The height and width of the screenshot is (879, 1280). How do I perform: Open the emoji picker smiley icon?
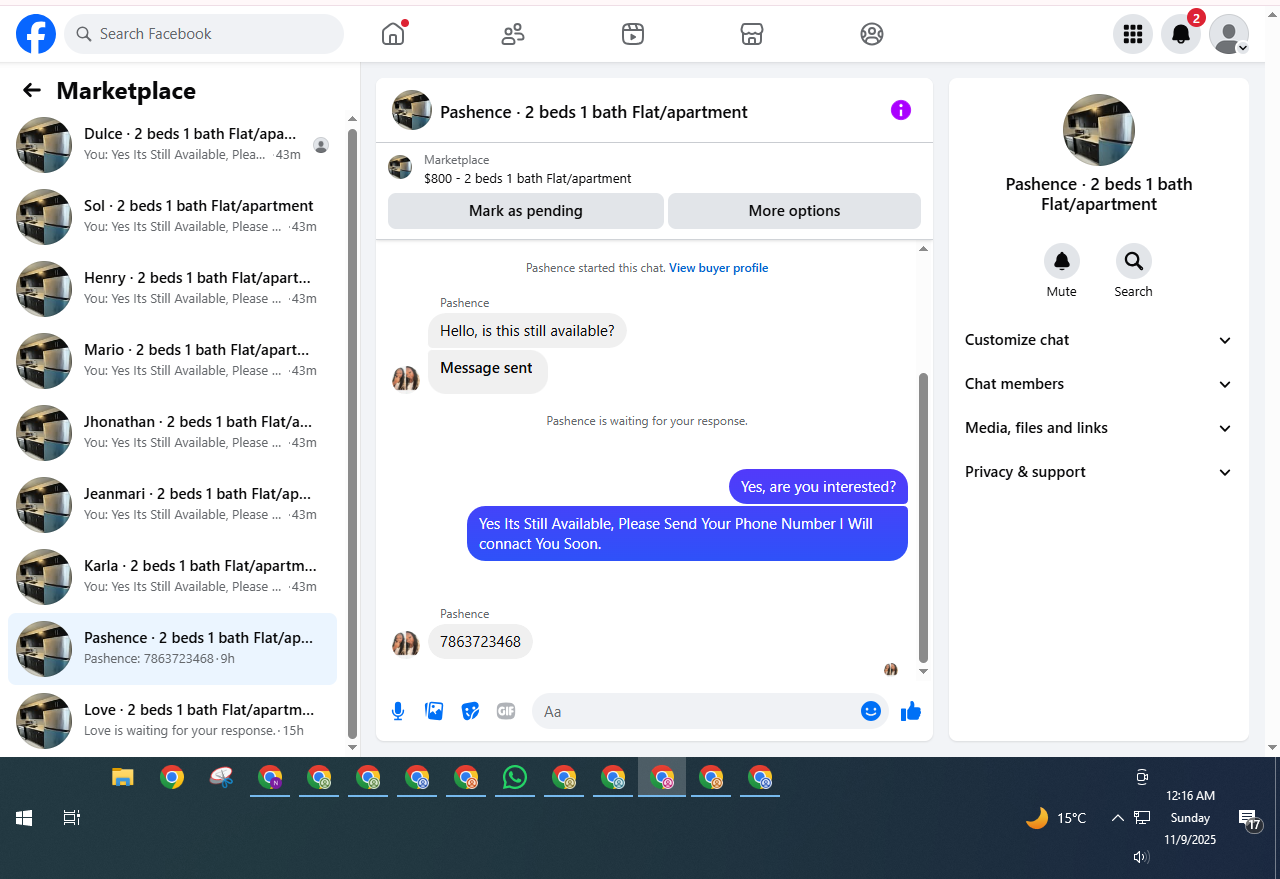point(871,711)
